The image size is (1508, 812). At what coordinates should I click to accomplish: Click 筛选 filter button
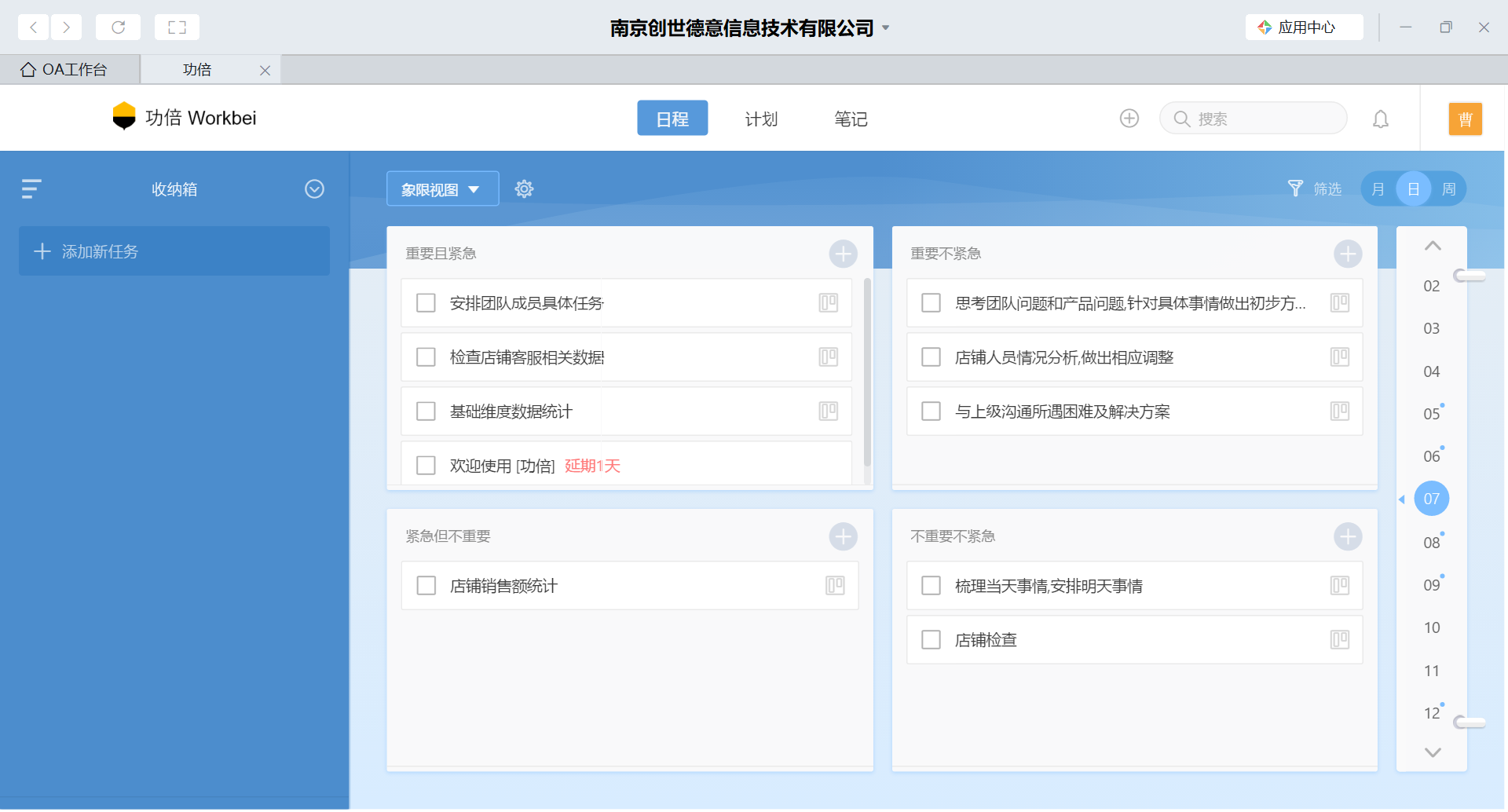pyautogui.click(x=1316, y=189)
